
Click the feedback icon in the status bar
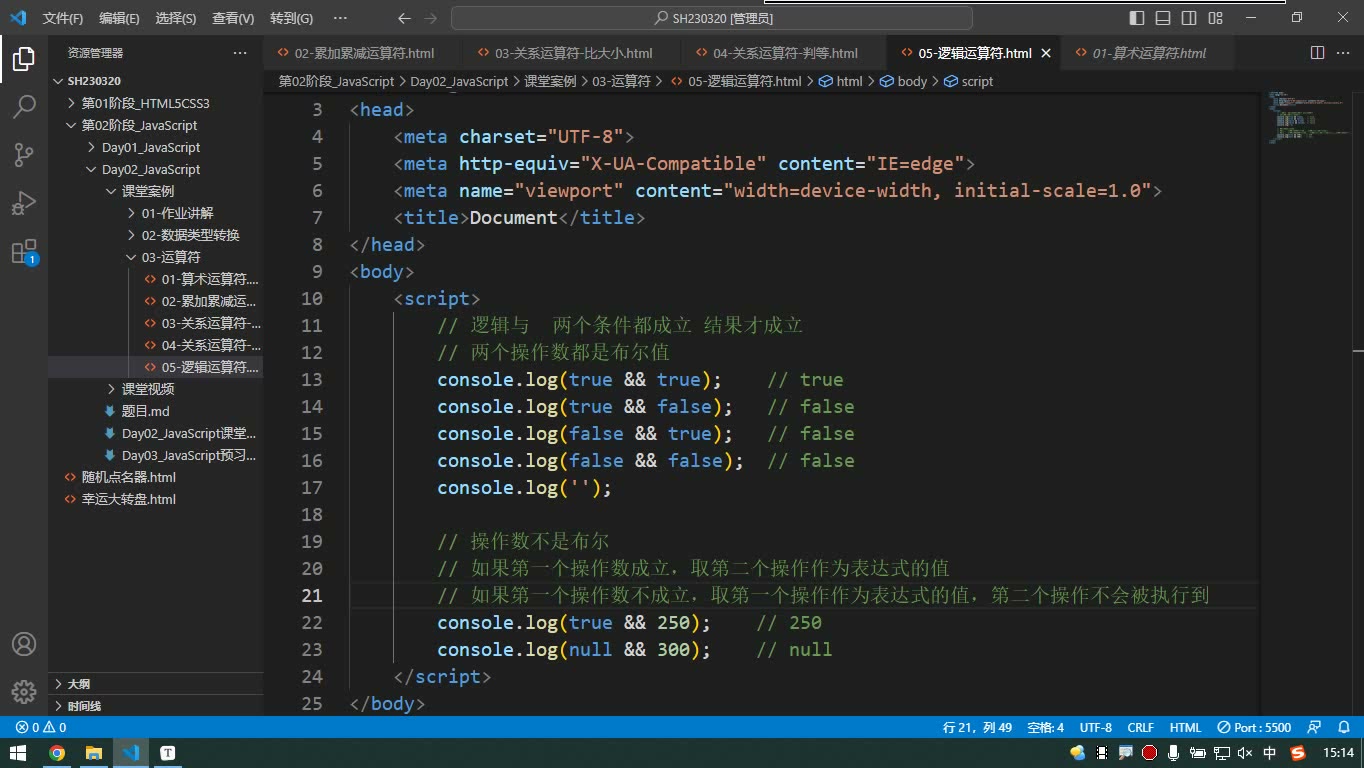(x=1314, y=727)
